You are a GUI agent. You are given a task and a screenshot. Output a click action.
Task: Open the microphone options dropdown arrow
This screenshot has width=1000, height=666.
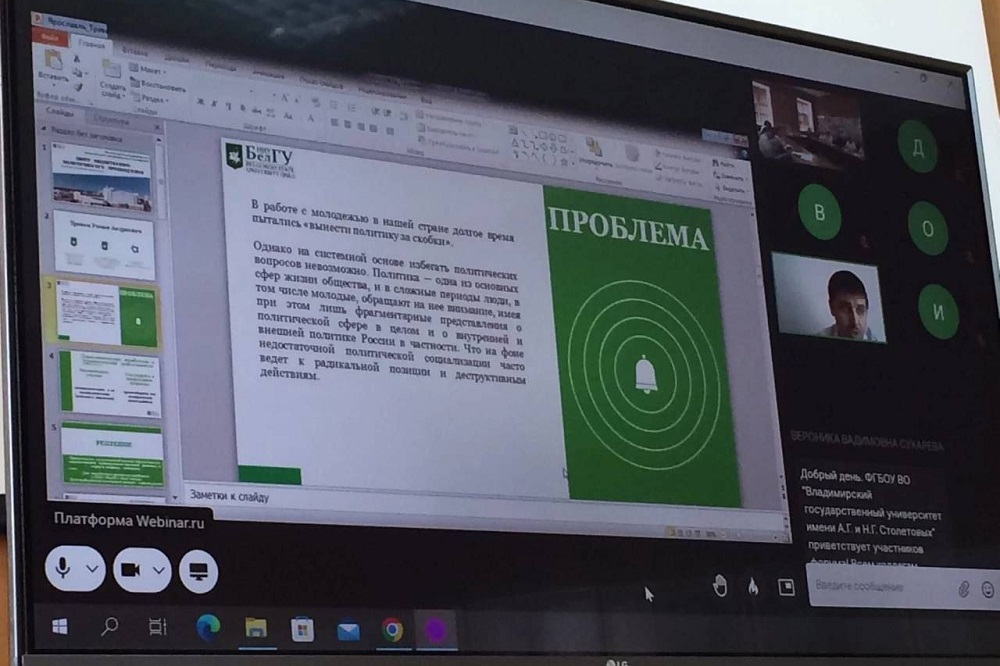pyautogui.click(x=92, y=569)
